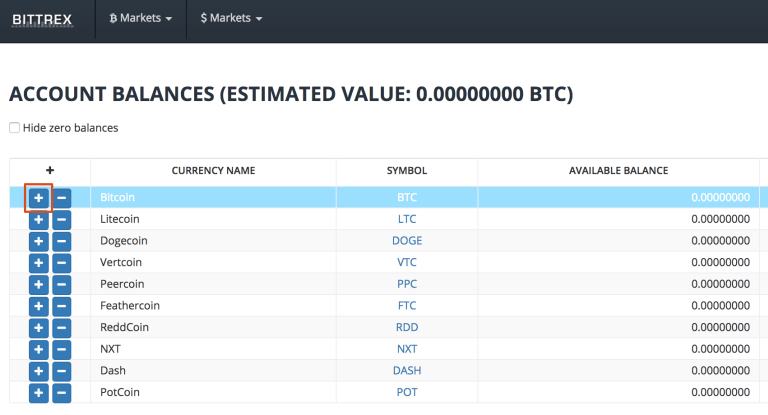Screen dimensions: 768x415
Task: Click the Peercoin currency name
Action: click(122, 284)
